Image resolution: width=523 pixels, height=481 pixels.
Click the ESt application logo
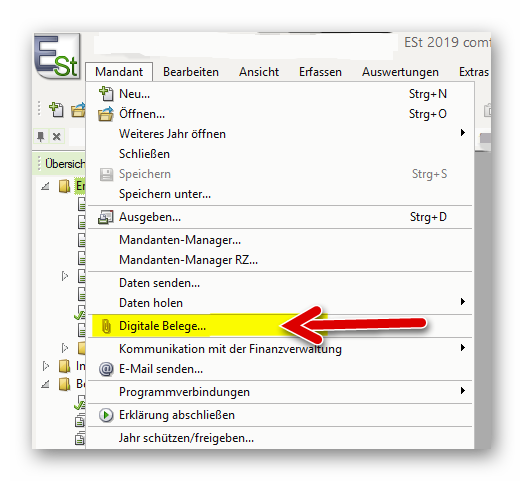(57, 56)
